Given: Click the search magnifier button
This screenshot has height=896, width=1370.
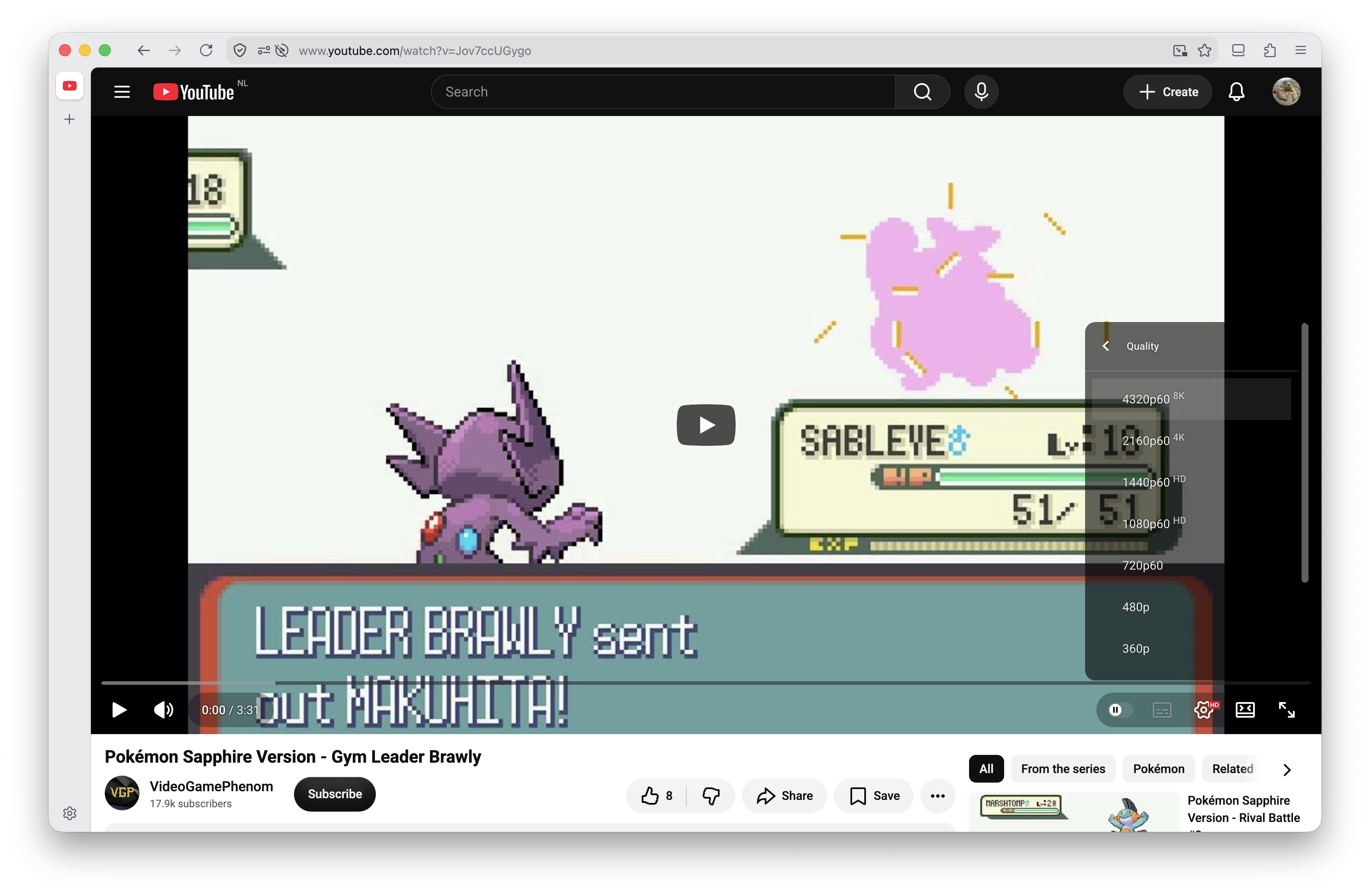Looking at the screenshot, I should [x=922, y=92].
